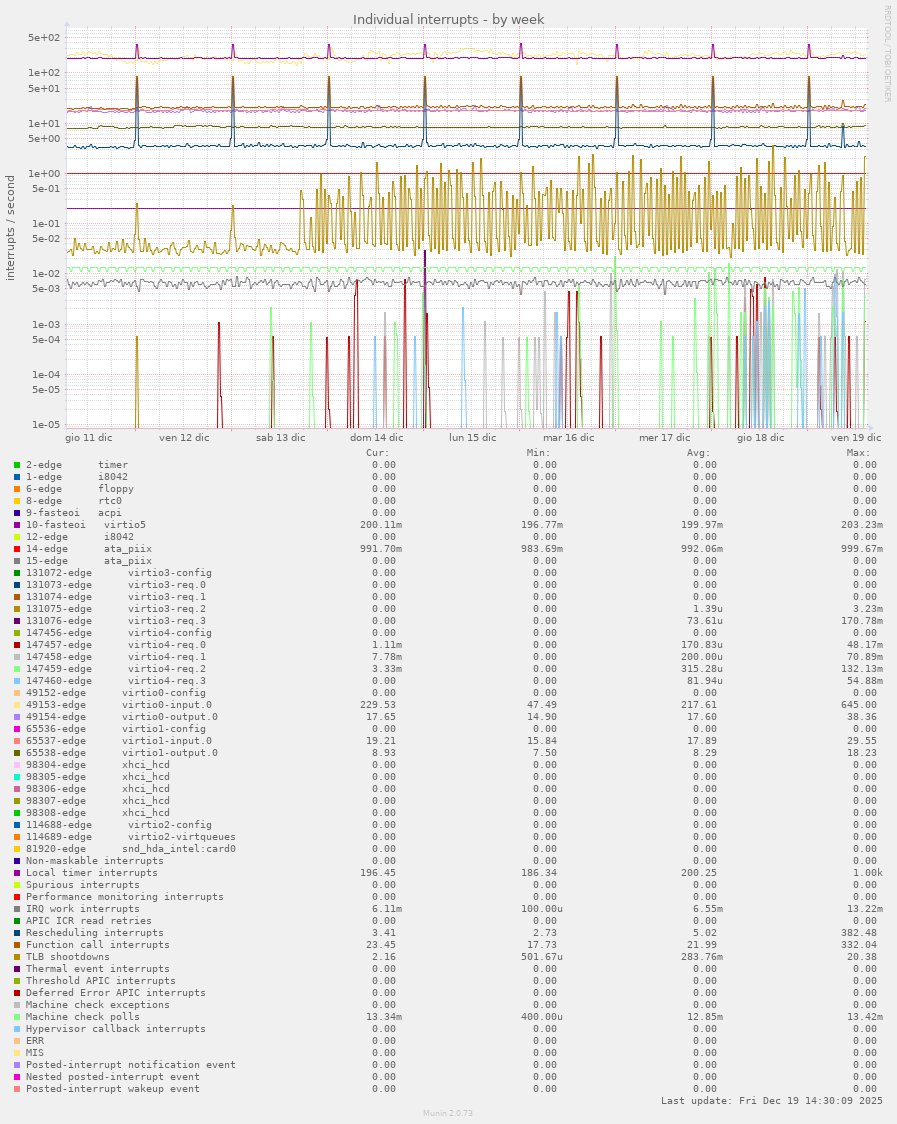Pick the Machine check polls color swatch
The width and height of the screenshot is (897, 1124).
click(17, 1017)
